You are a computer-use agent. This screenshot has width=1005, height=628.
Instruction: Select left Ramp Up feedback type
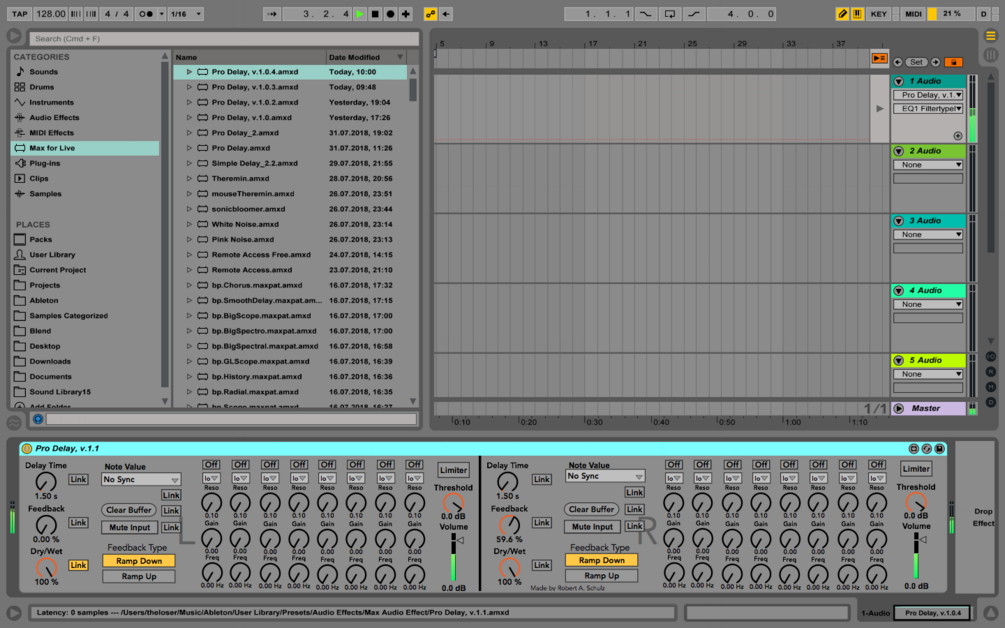[138, 576]
